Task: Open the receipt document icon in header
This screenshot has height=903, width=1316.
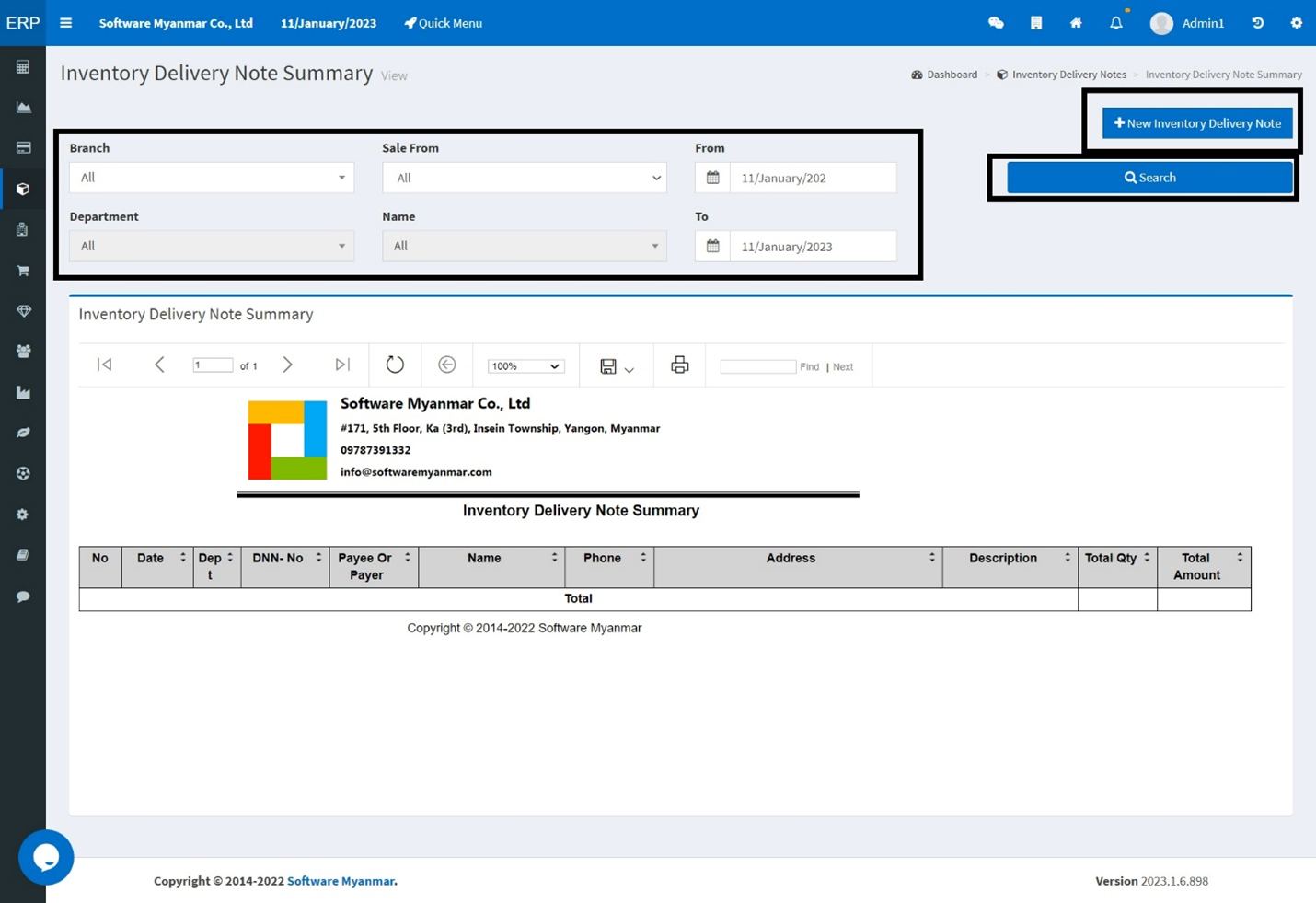Action: coord(1036,23)
